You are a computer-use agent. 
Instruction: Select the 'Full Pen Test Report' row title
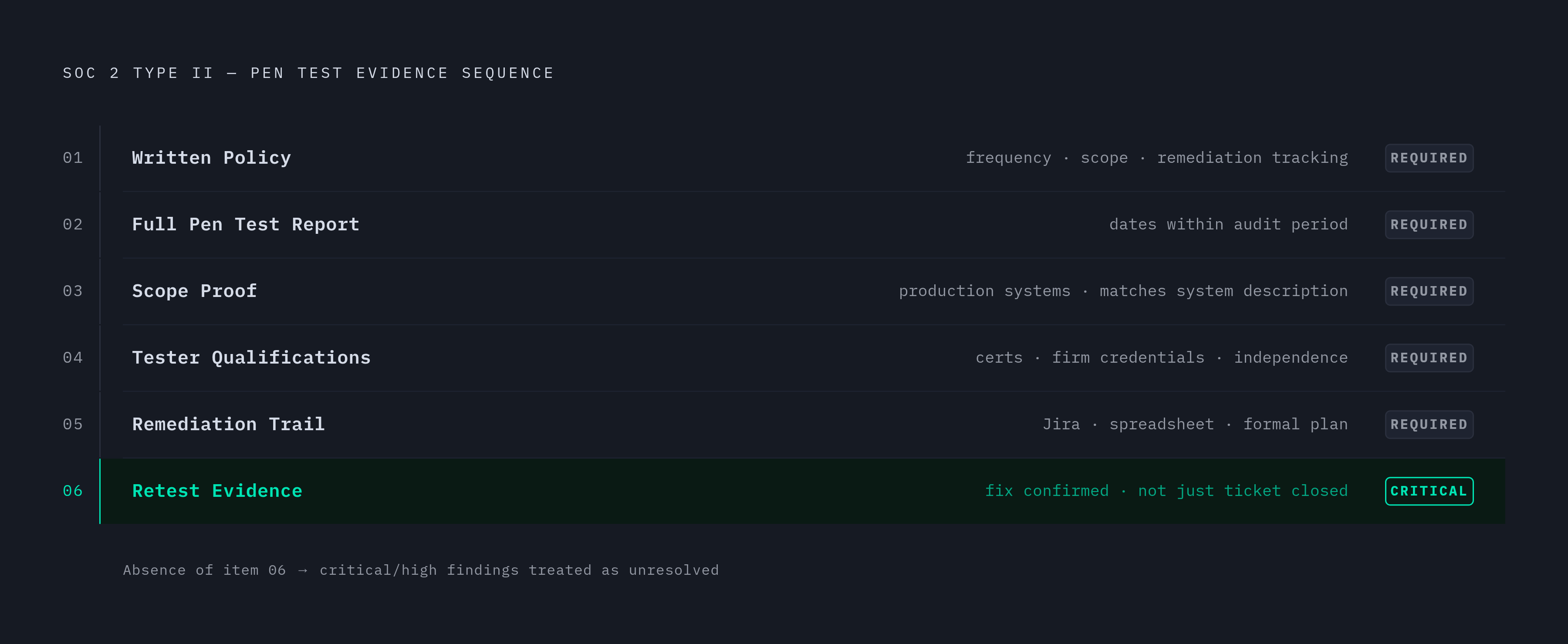coord(246,225)
